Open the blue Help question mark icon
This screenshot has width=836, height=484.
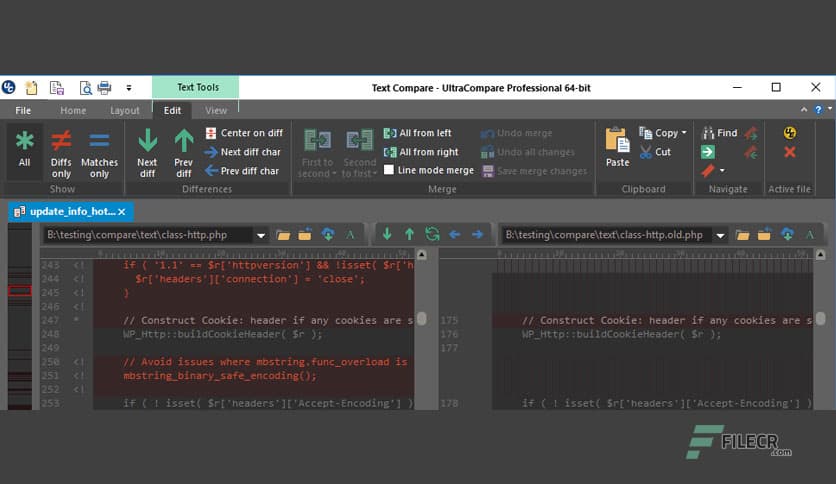tap(818, 110)
